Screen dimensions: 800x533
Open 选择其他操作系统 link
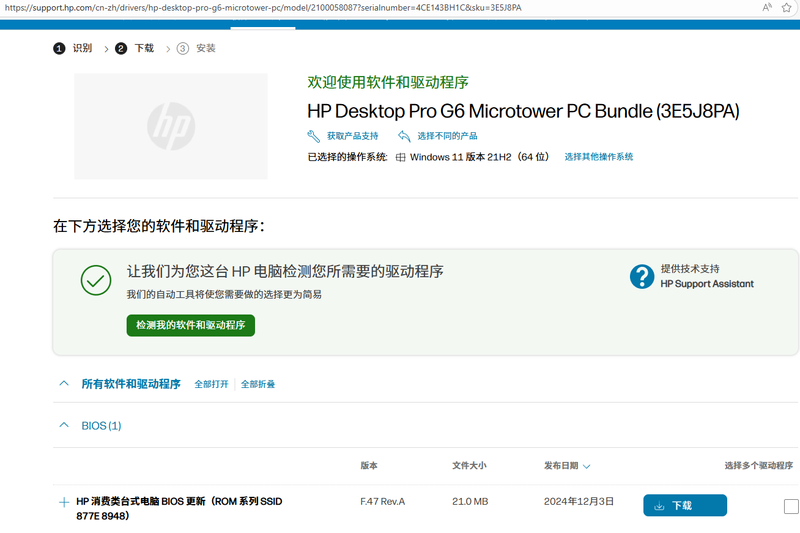[x=598, y=157]
